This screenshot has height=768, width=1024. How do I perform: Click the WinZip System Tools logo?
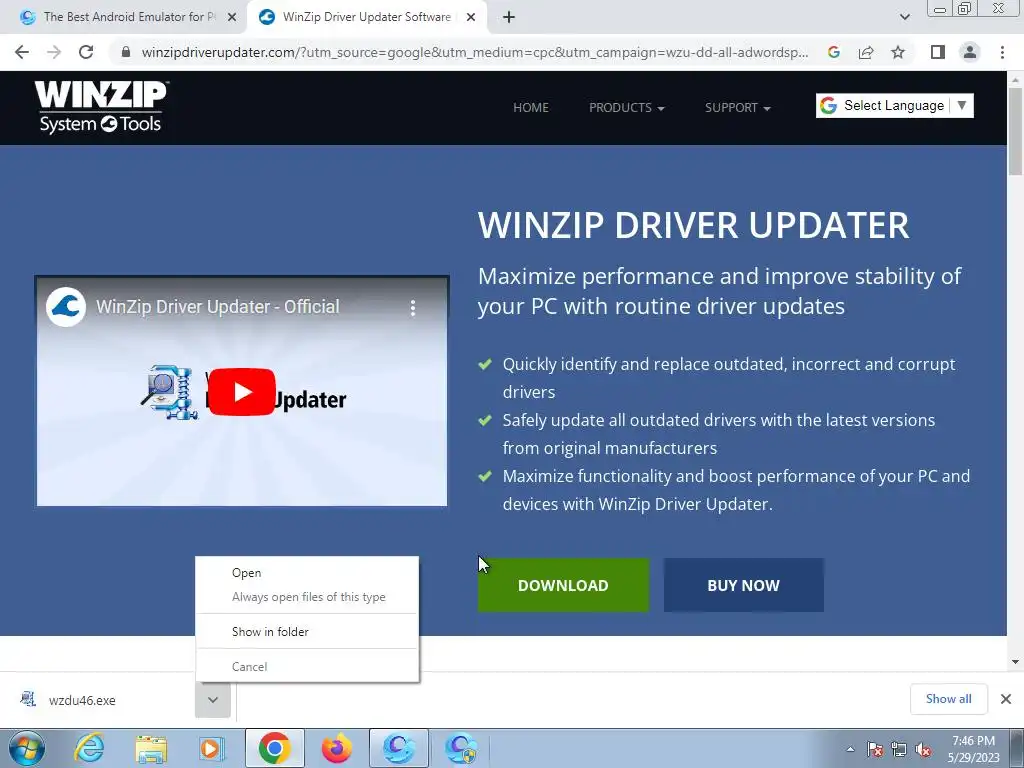tap(101, 107)
